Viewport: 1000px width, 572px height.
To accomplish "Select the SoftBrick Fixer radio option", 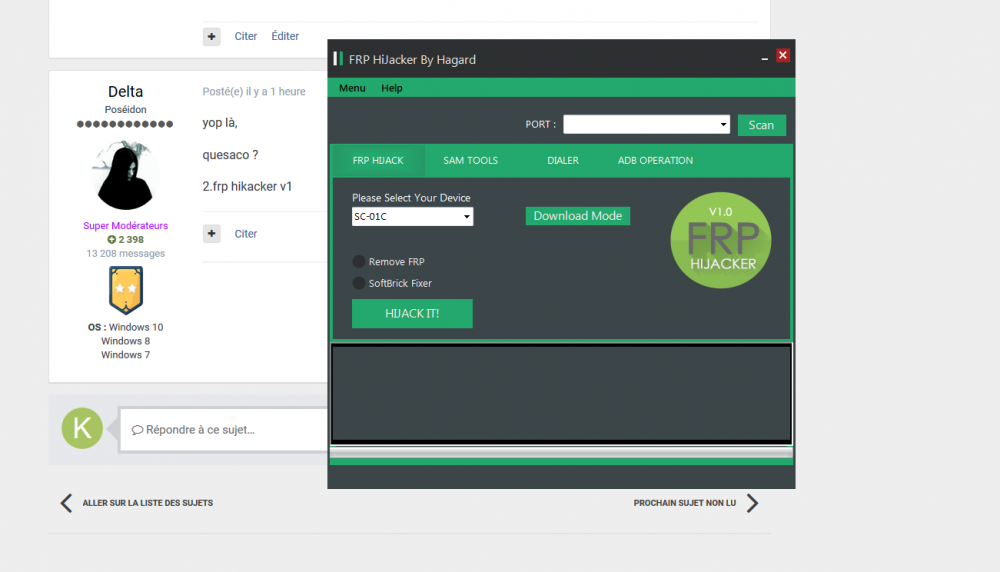I will click(x=359, y=283).
